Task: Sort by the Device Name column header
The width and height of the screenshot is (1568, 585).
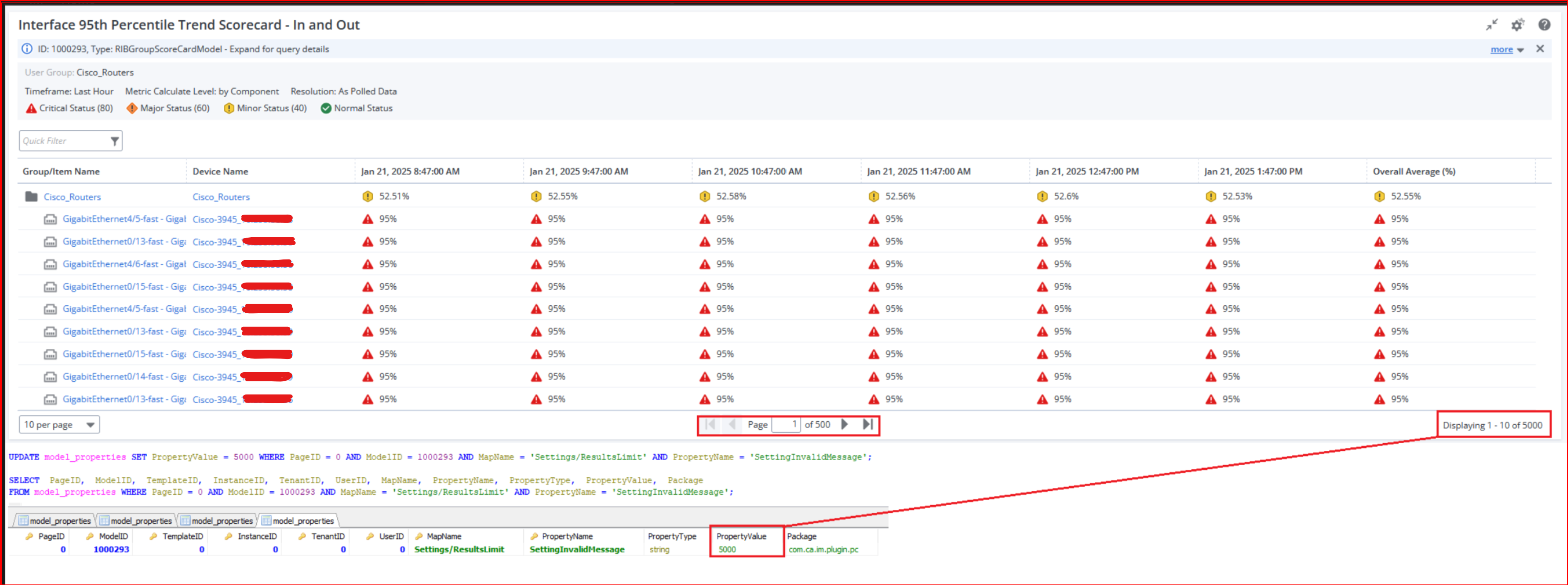Action: (x=220, y=172)
